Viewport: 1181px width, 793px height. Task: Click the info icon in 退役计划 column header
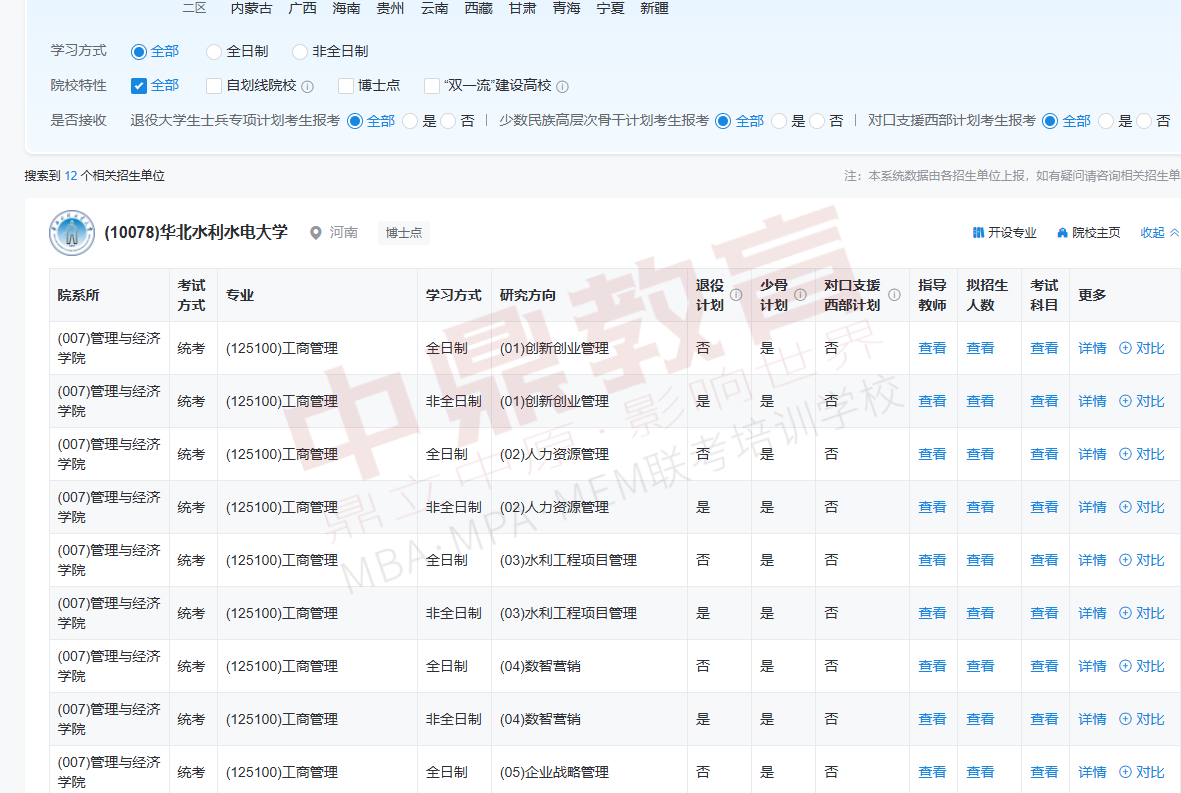736,295
